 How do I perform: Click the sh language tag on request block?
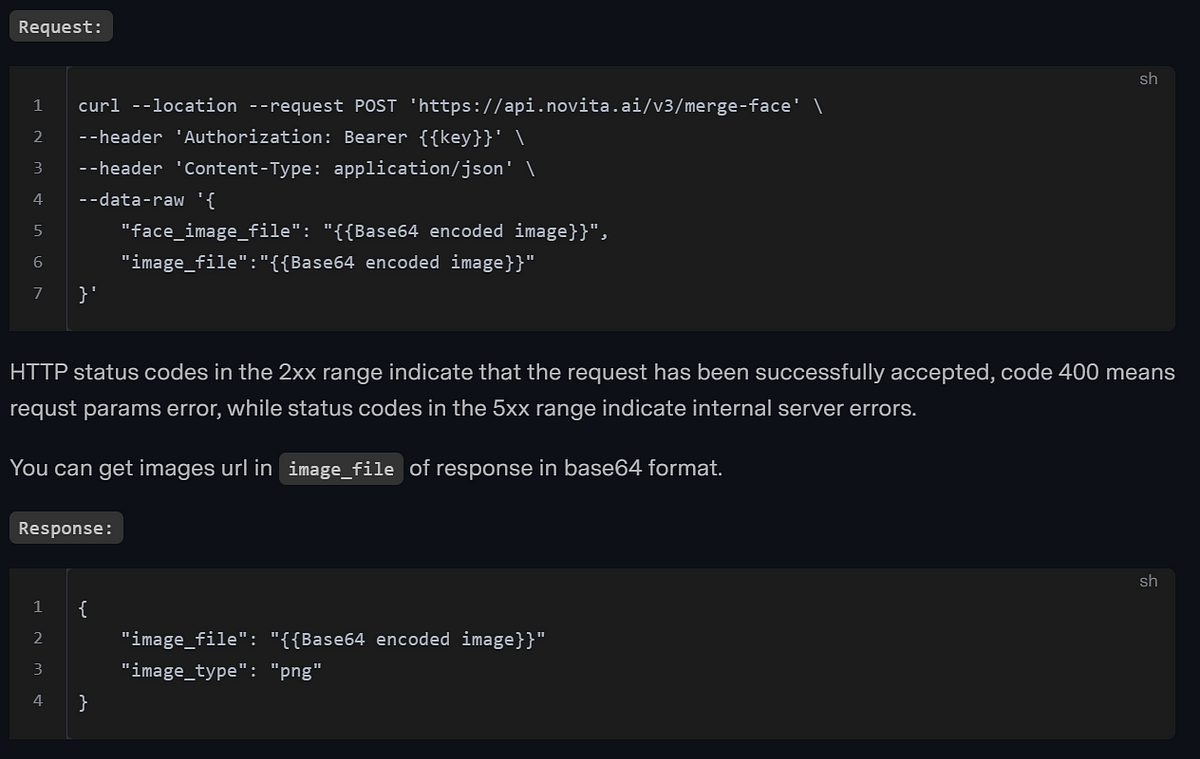1148,79
